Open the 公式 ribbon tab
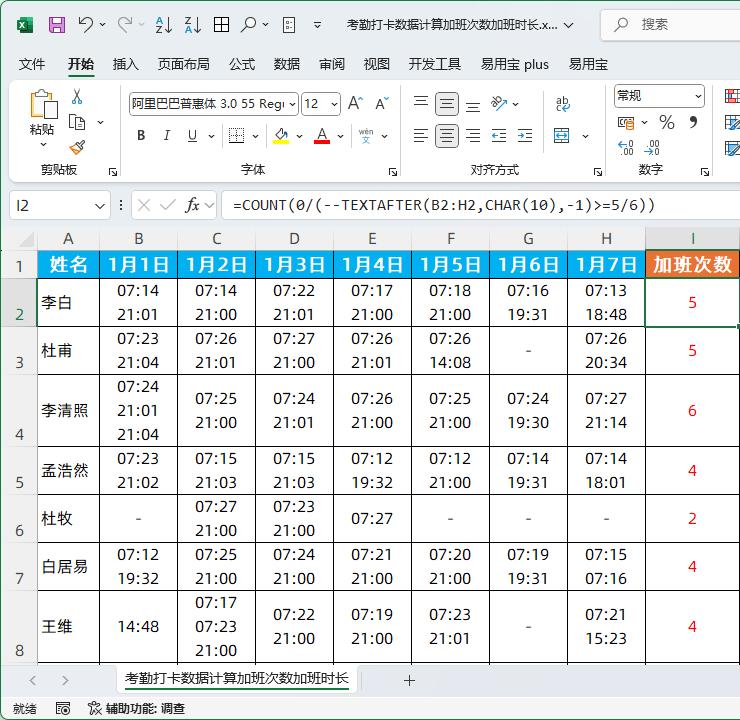 [242, 64]
